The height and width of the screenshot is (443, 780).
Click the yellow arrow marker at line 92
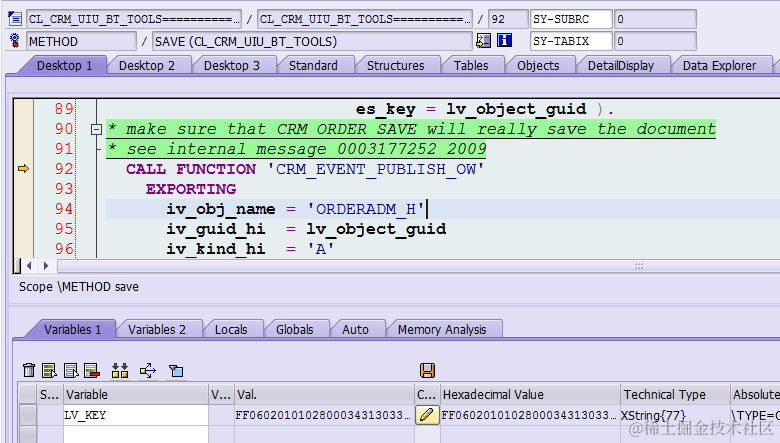point(23,169)
